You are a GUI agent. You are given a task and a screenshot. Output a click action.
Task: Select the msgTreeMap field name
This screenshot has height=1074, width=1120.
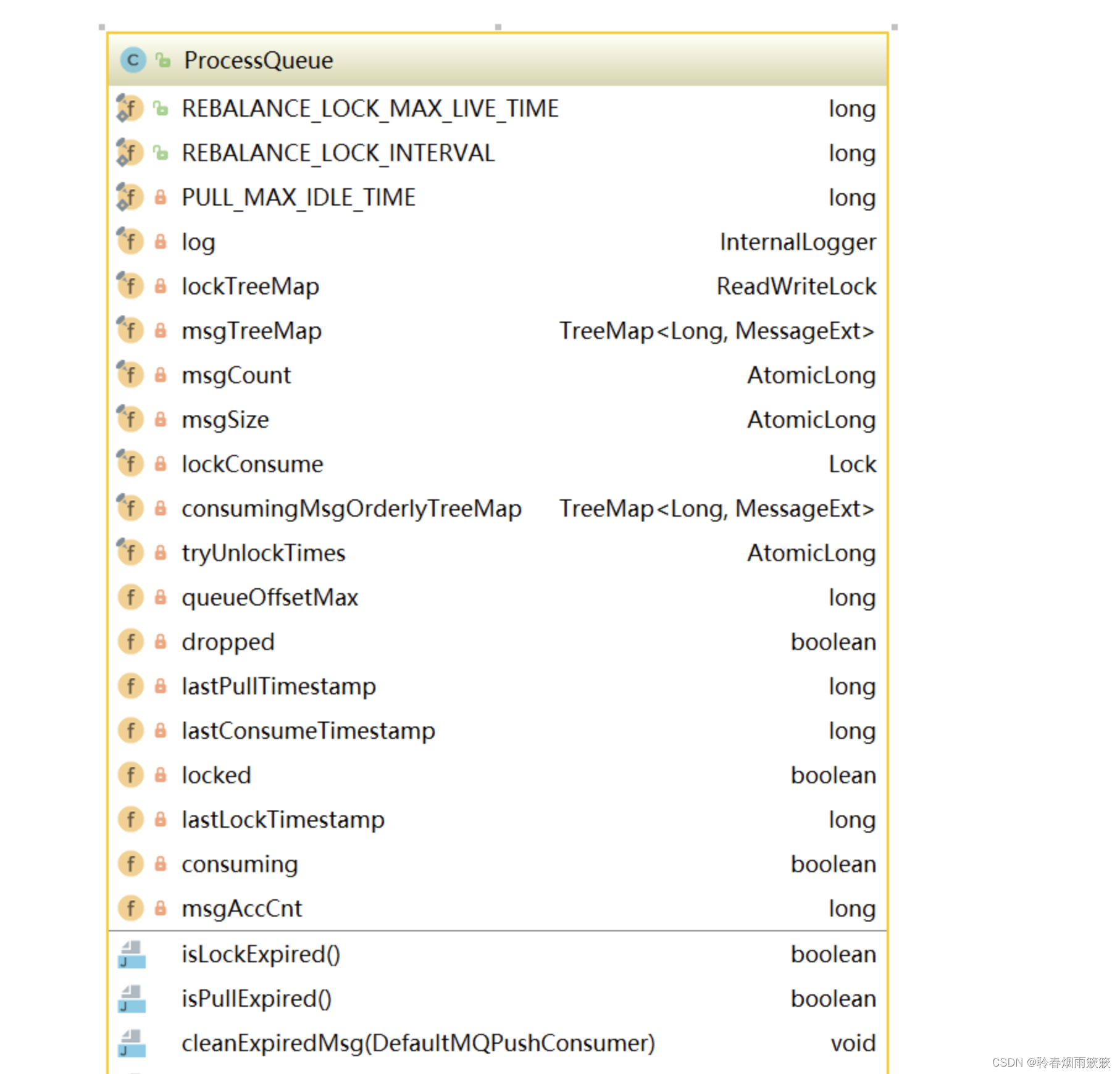[x=251, y=331]
